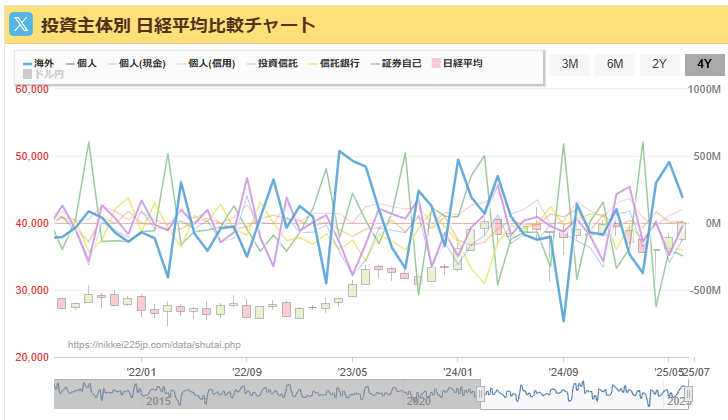728x420 pixels.
Task: Toggle 投資信託 legend entry
Action: 273,64
